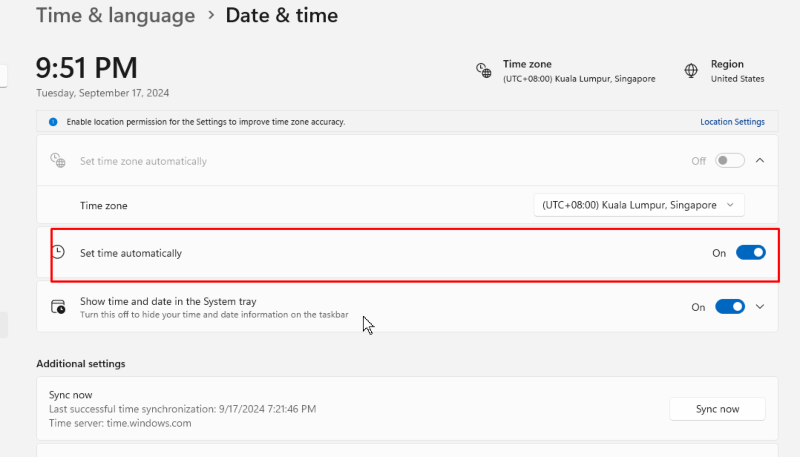Open Location Settings link
Image resolution: width=800 pixels, height=457 pixels.
point(732,122)
